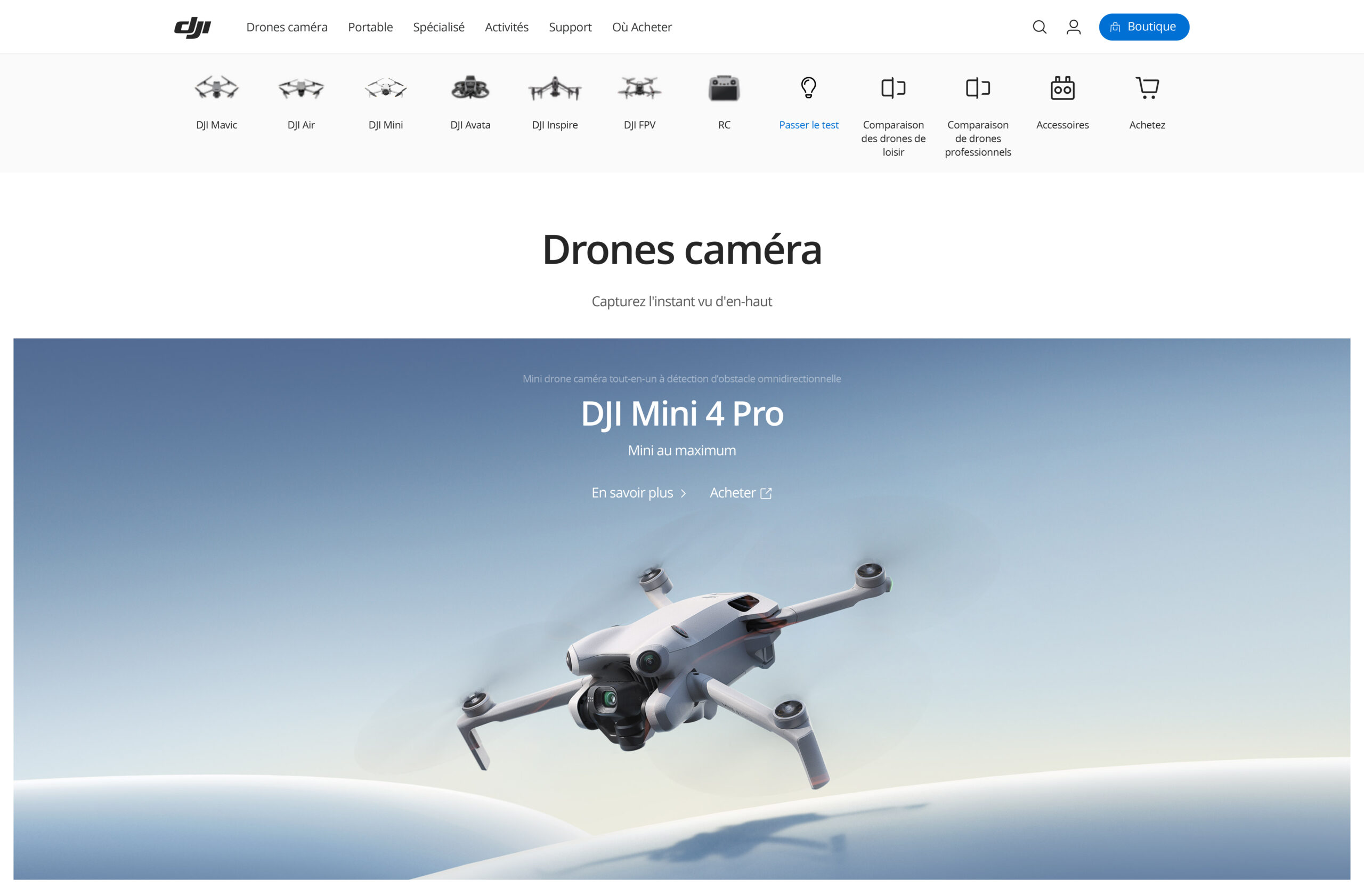Open the Drones caméra menu
Screen dimensions: 1364x896
[287, 27]
